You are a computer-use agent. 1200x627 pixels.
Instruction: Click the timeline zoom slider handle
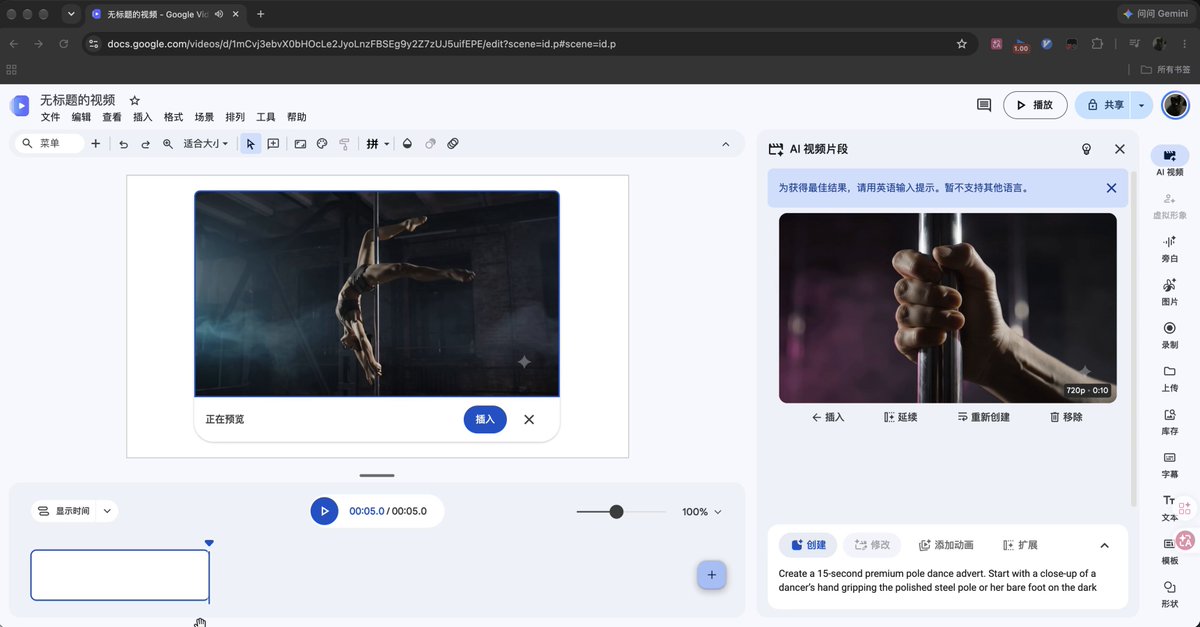point(616,511)
